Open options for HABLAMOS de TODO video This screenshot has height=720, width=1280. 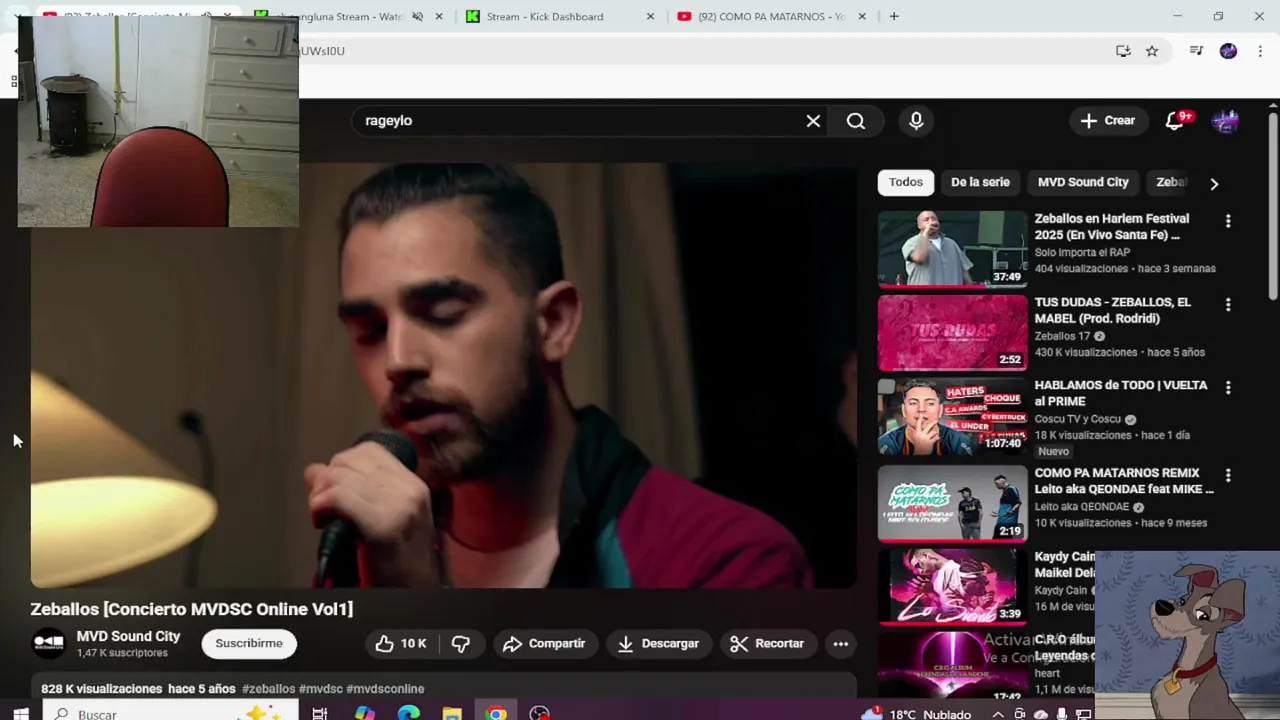click(1228, 387)
